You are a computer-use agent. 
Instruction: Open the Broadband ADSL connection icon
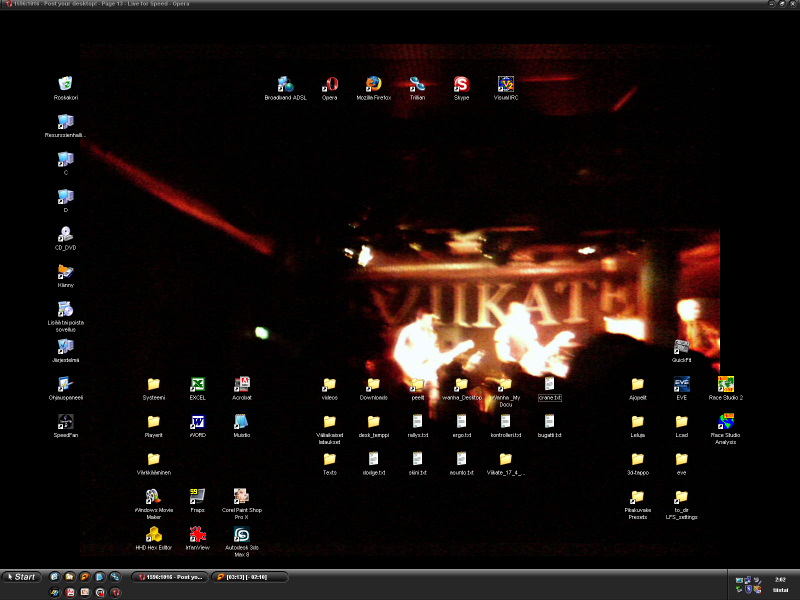(x=285, y=87)
